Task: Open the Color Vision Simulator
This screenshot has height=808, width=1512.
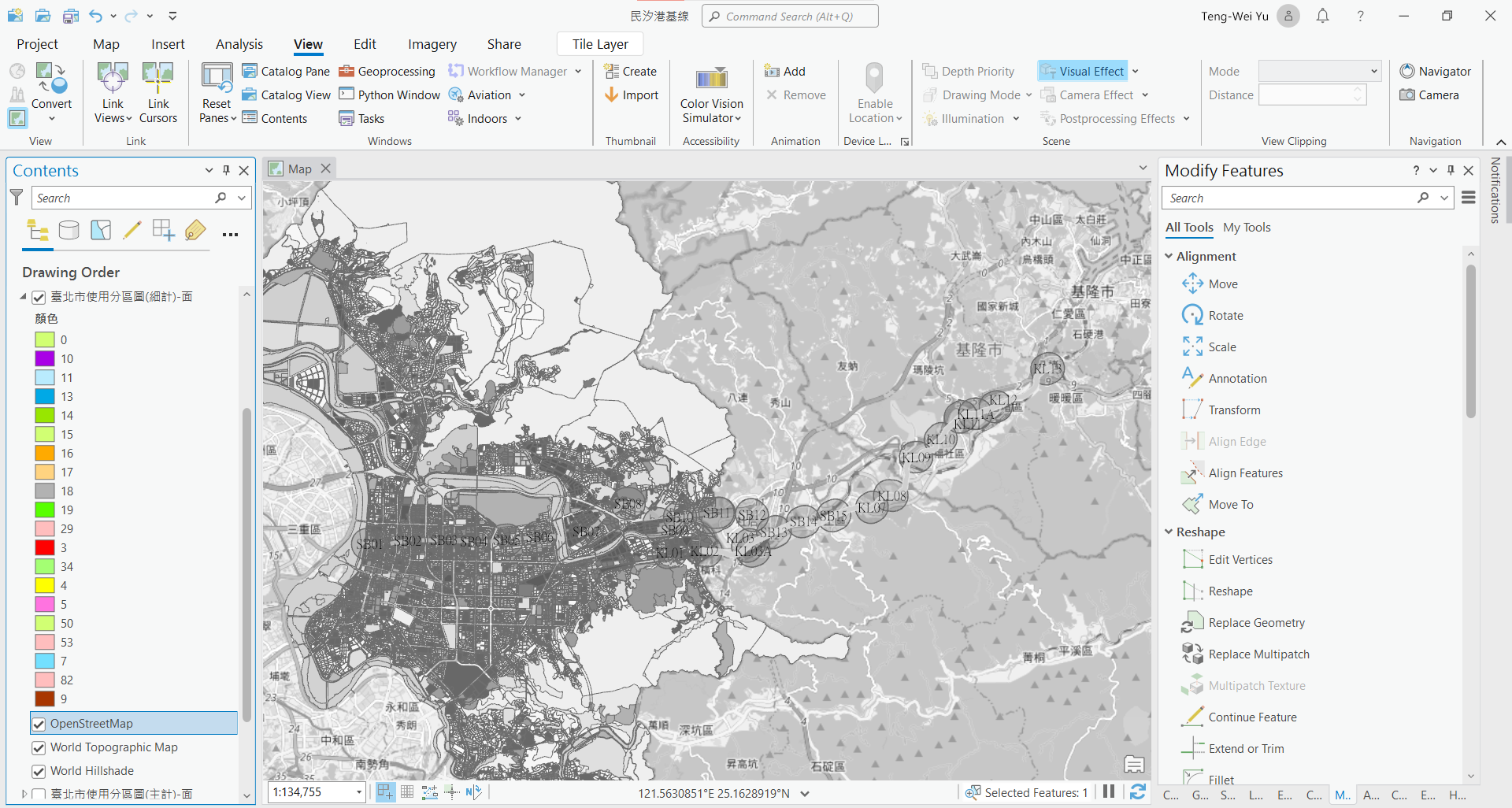Action: (710, 95)
